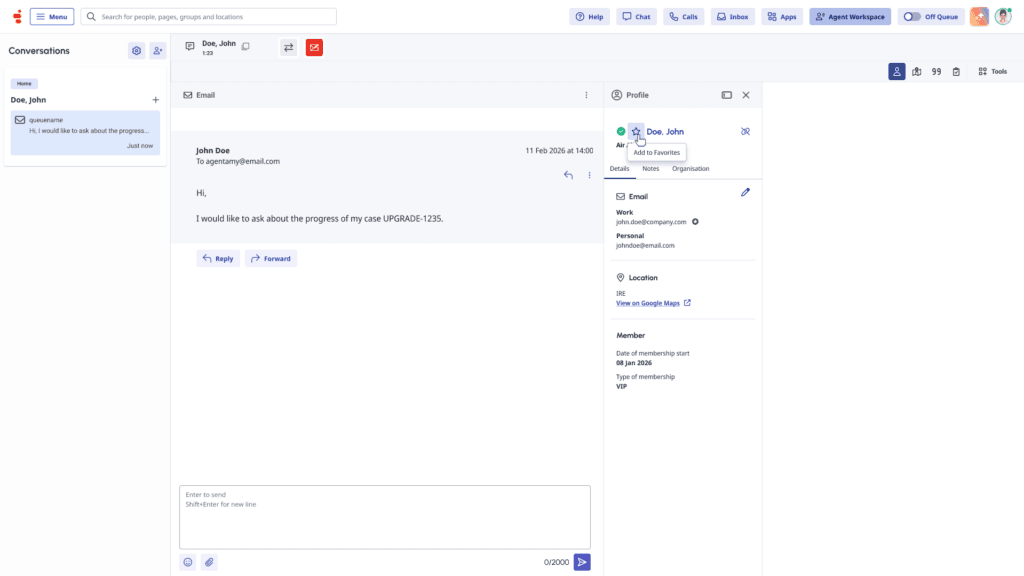This screenshot has width=1024, height=576.
Task: Click the Profile panel pop-out icon
Action: [727, 95]
